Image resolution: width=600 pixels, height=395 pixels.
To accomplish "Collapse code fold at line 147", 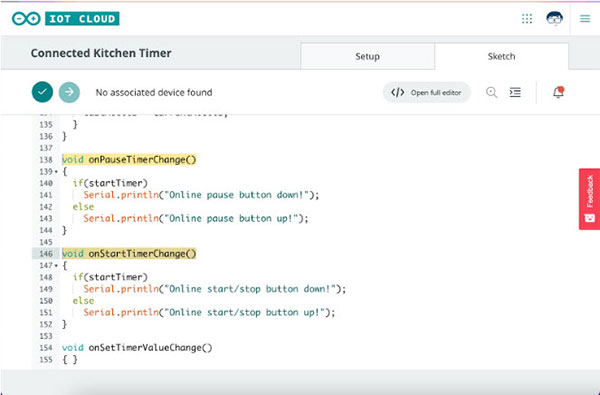I will click(56, 266).
